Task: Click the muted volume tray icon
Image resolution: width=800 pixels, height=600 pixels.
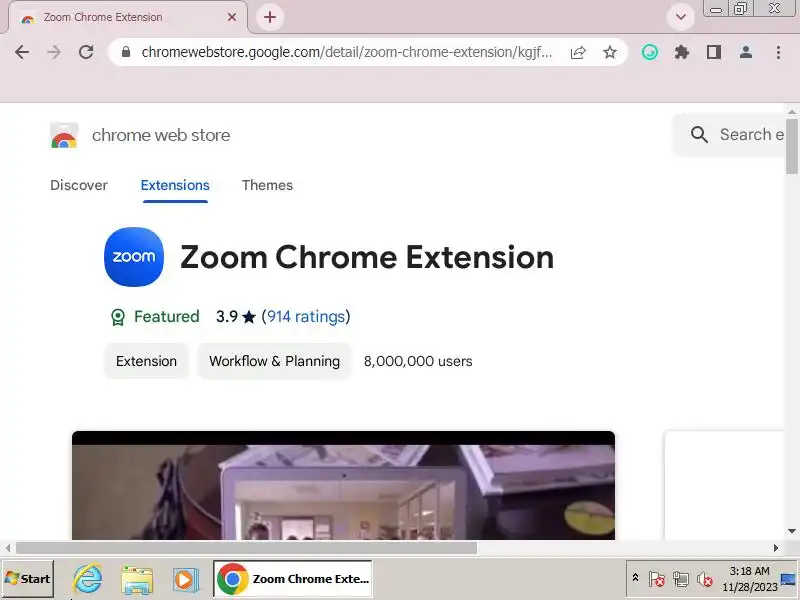Action: click(x=705, y=579)
